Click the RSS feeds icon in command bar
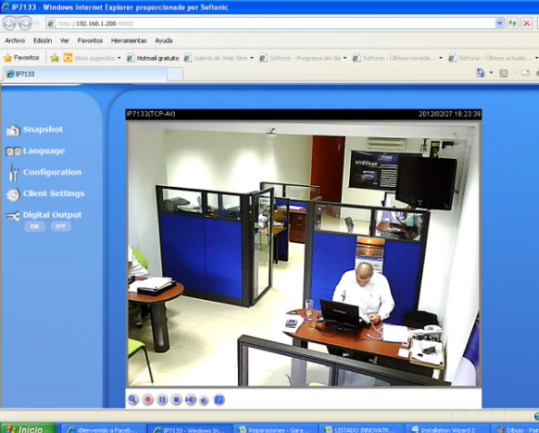The height and width of the screenshot is (433, 539). [504, 73]
